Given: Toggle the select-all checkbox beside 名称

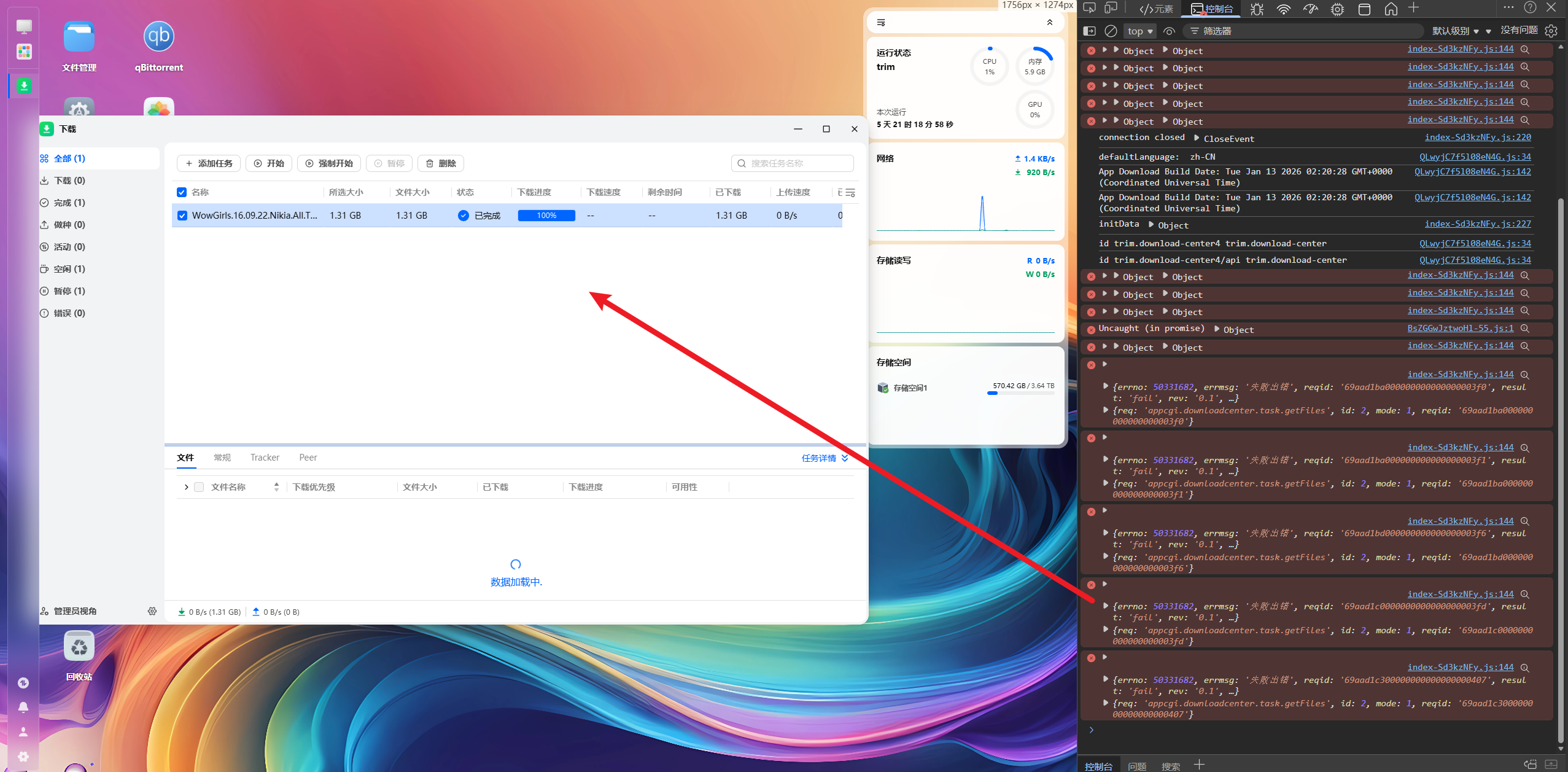Looking at the screenshot, I should [x=182, y=192].
